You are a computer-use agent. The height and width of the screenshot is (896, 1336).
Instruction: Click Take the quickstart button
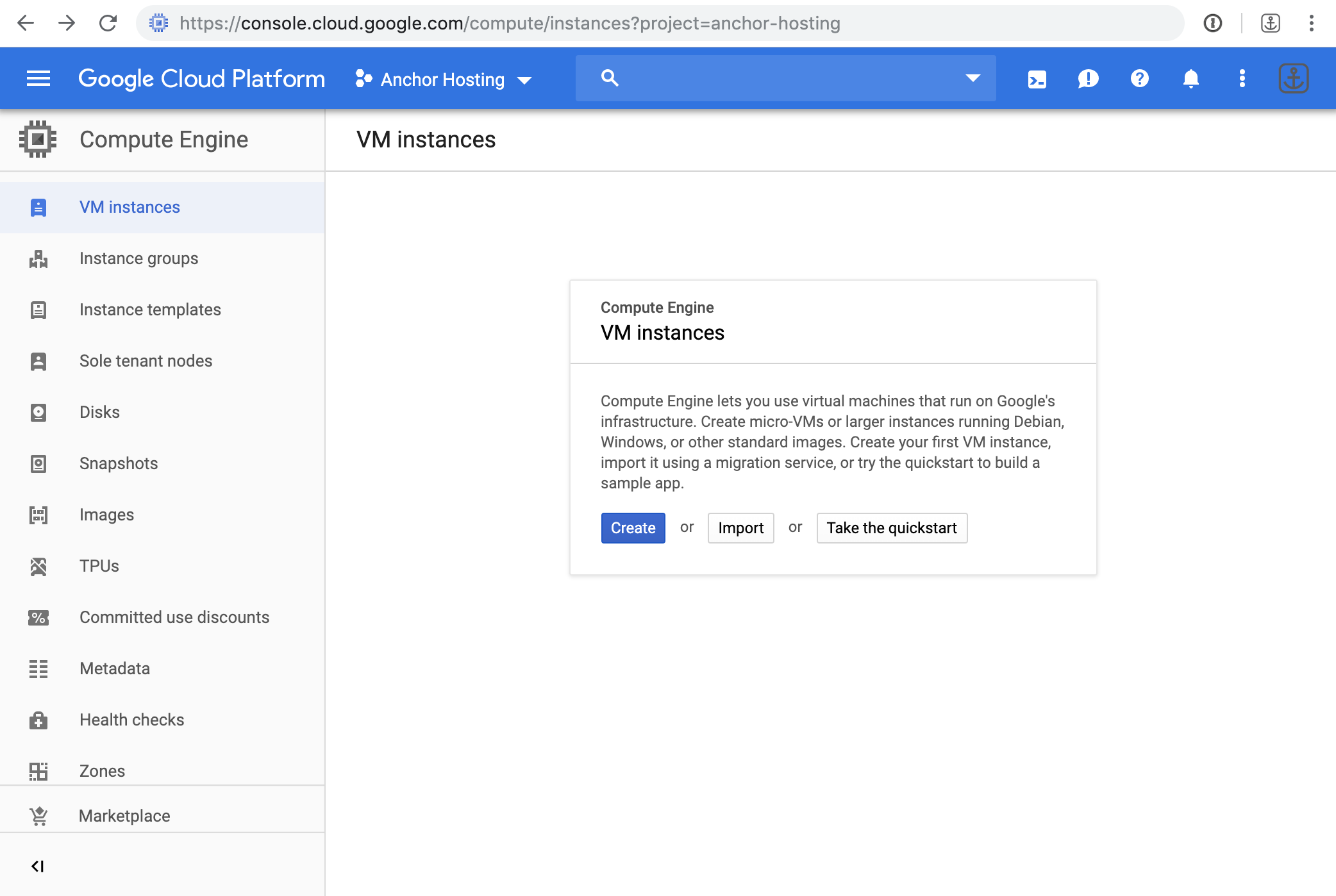pos(892,528)
